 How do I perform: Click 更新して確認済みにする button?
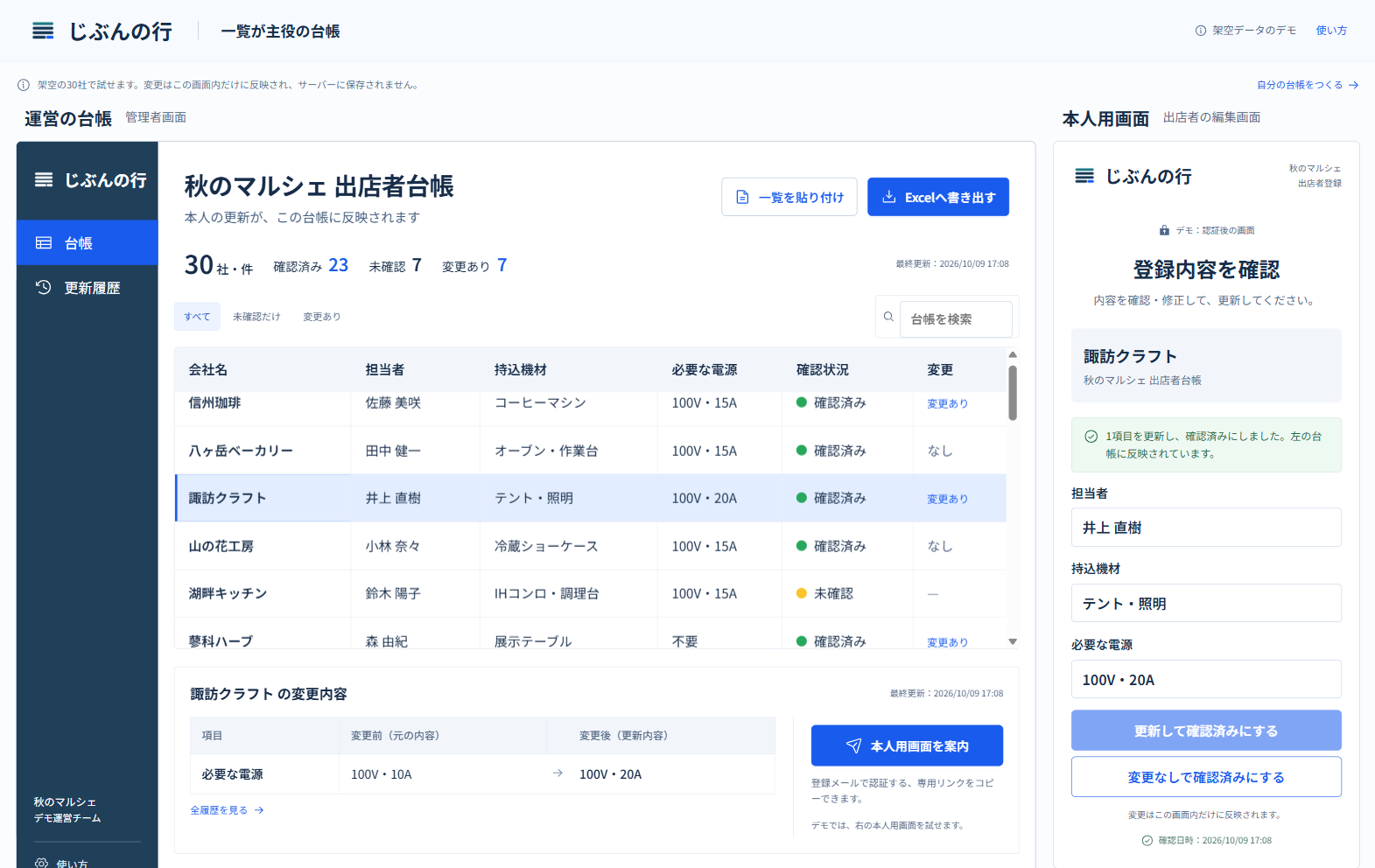coord(1206,731)
